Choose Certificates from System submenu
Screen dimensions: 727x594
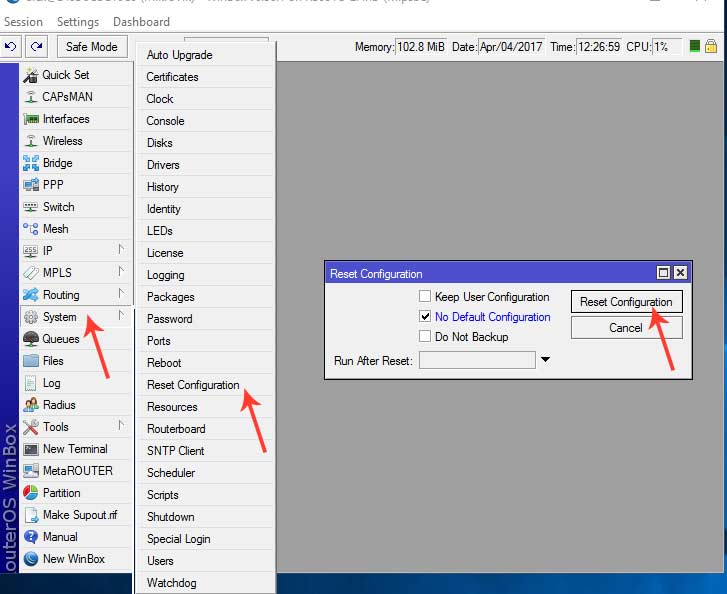click(x=205, y=77)
